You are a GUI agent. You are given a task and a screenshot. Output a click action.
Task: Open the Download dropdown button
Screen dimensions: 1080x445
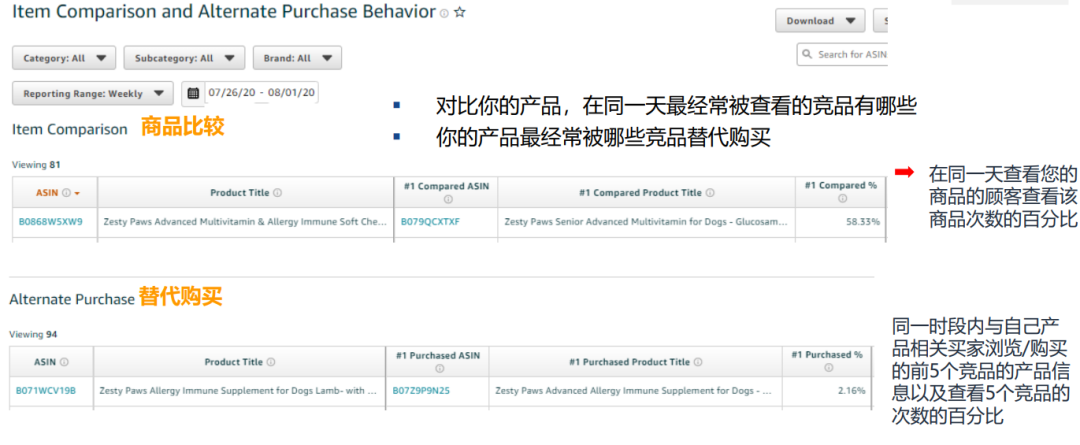[x=820, y=21]
